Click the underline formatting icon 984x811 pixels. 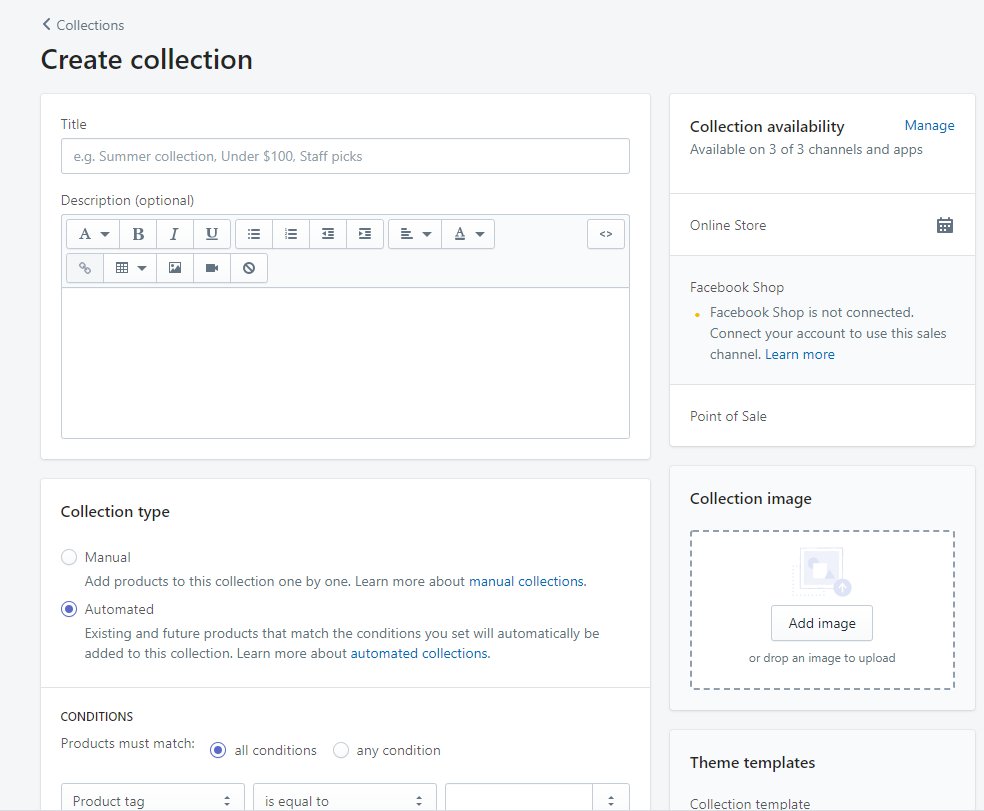click(x=211, y=234)
